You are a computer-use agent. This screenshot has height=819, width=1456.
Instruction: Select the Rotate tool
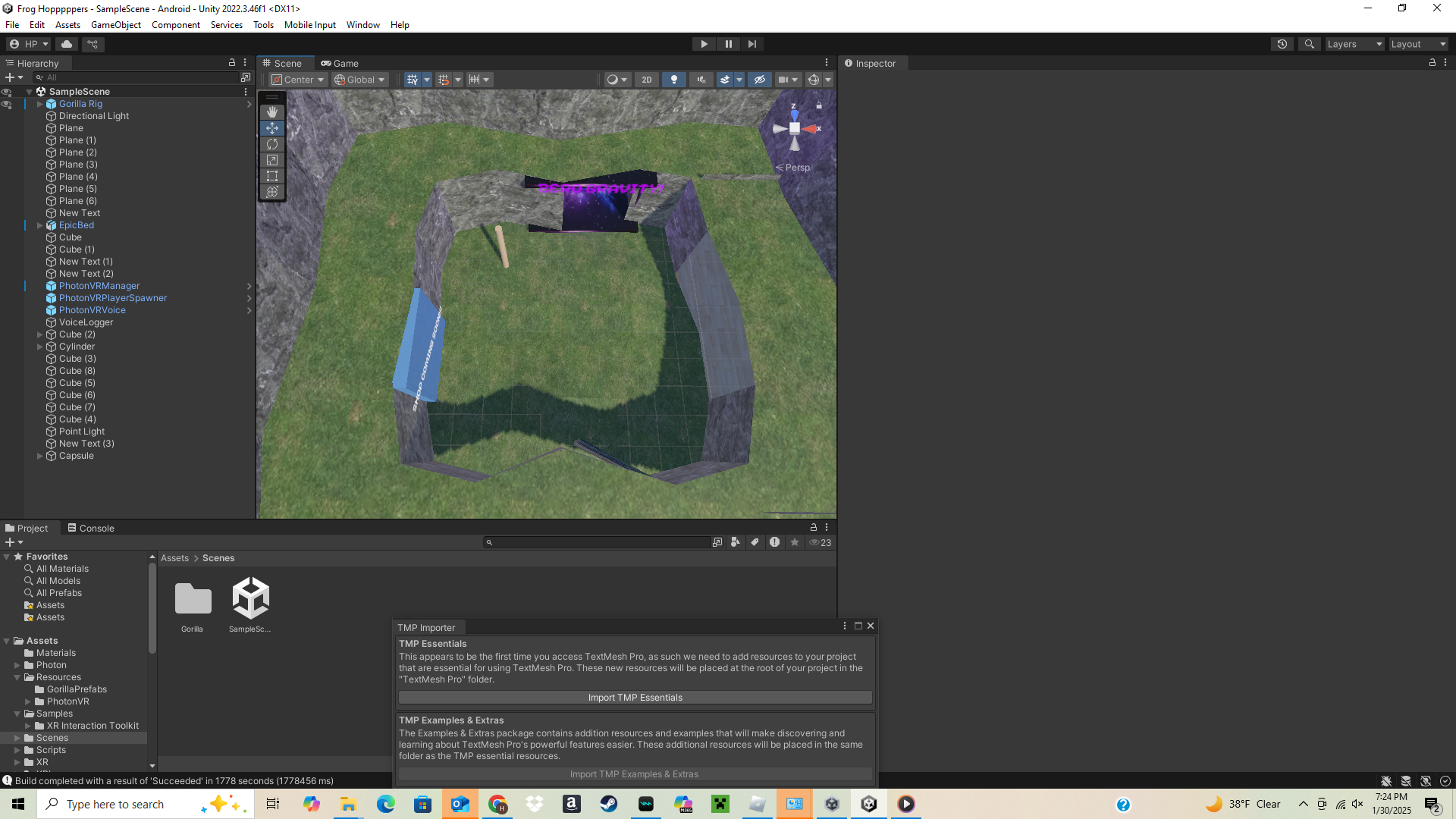pyautogui.click(x=272, y=144)
